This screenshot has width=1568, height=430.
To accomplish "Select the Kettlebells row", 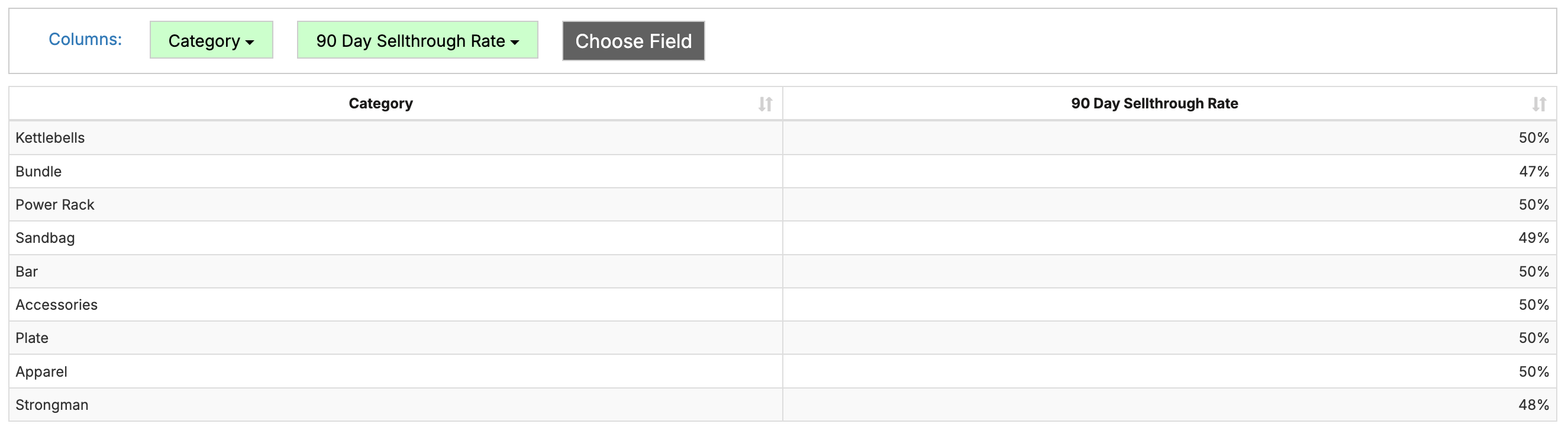I will (50, 137).
